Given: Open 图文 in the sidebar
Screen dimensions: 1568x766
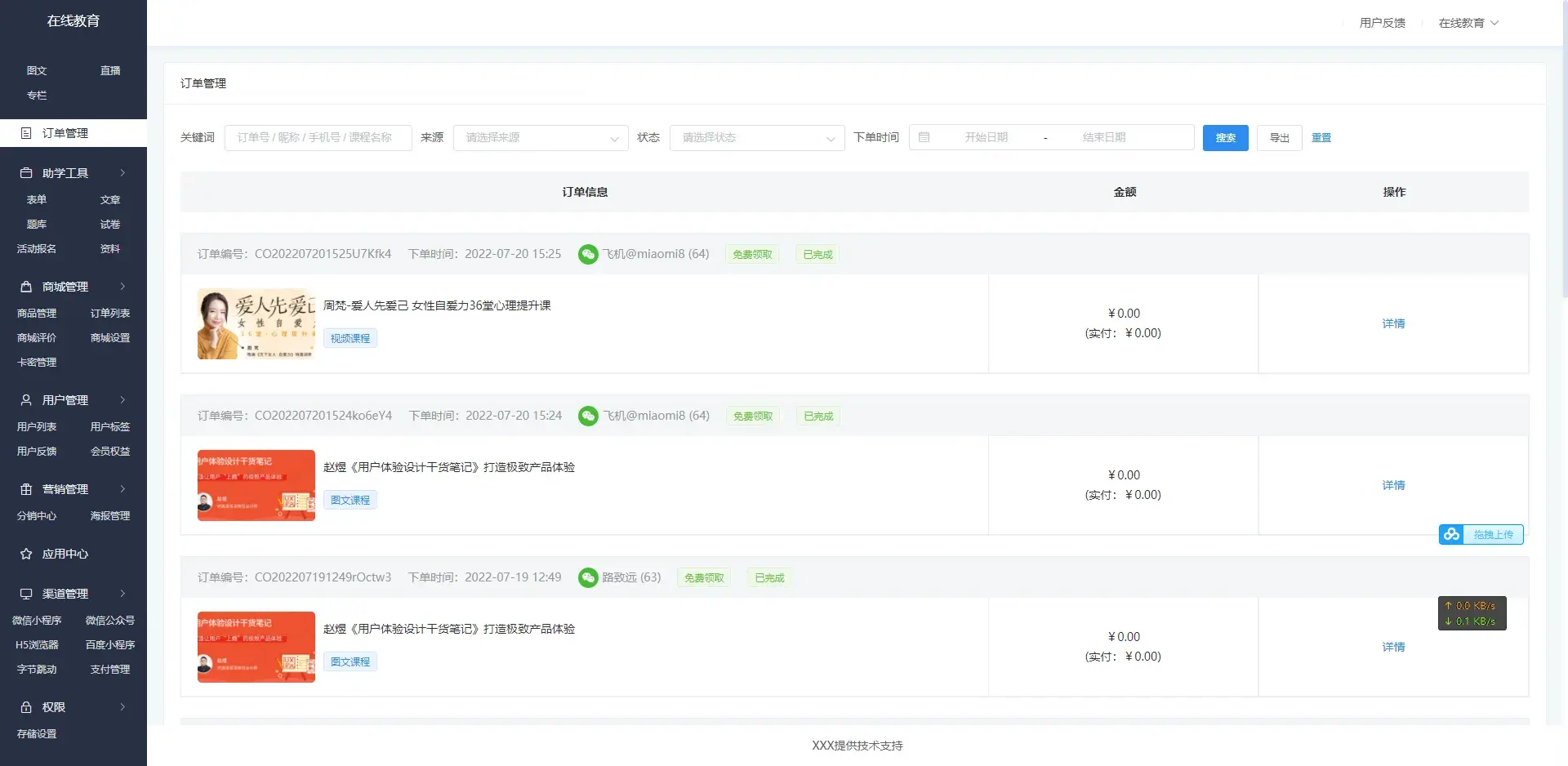Looking at the screenshot, I should (37, 71).
